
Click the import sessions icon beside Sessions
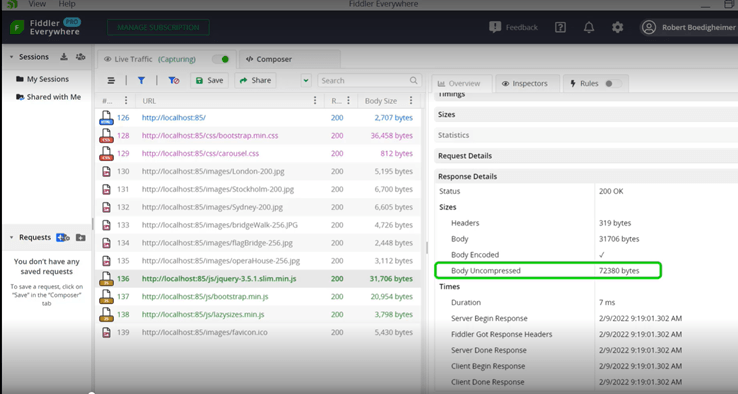pos(64,56)
